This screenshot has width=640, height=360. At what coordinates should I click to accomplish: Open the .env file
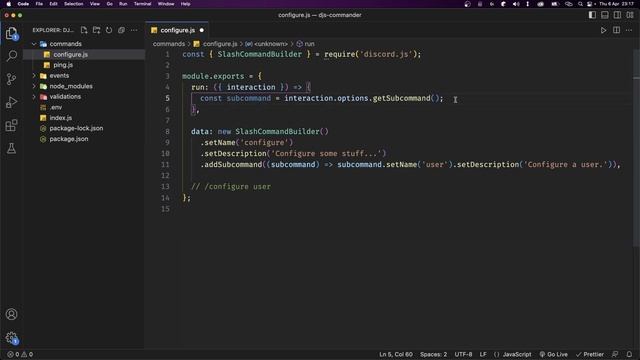[x=56, y=107]
